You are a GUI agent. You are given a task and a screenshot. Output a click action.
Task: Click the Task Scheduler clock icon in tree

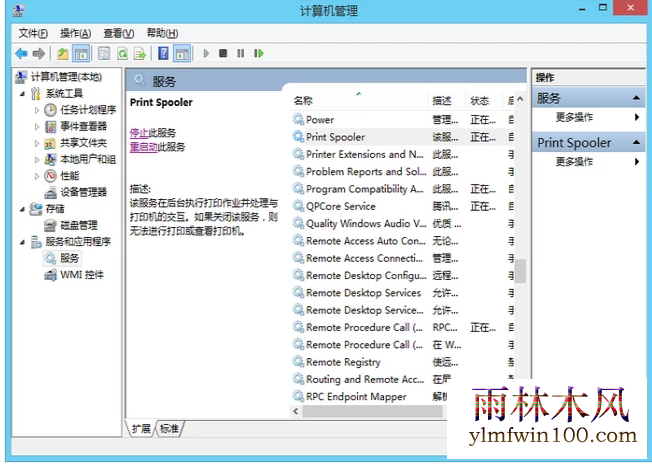point(50,110)
